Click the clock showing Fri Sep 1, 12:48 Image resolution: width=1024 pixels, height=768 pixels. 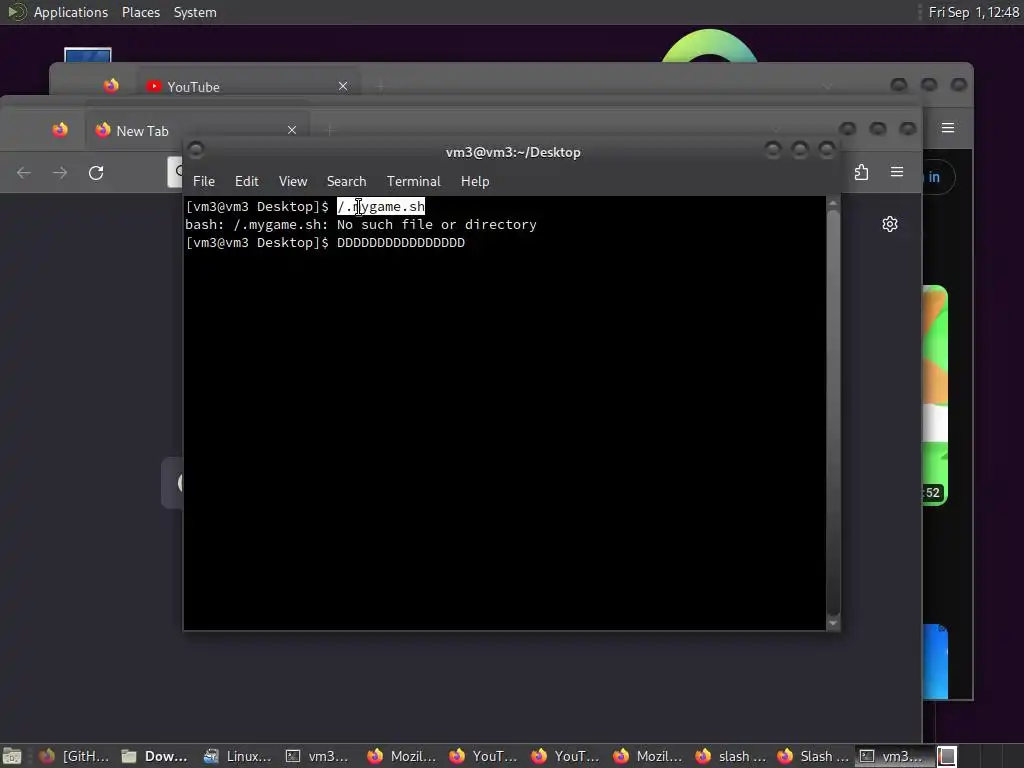click(x=974, y=12)
